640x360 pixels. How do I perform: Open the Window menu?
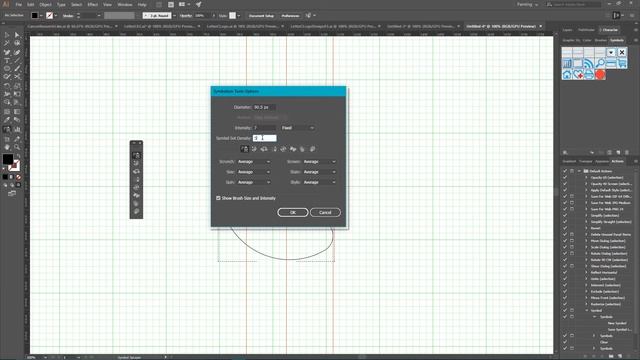click(x=124, y=4)
